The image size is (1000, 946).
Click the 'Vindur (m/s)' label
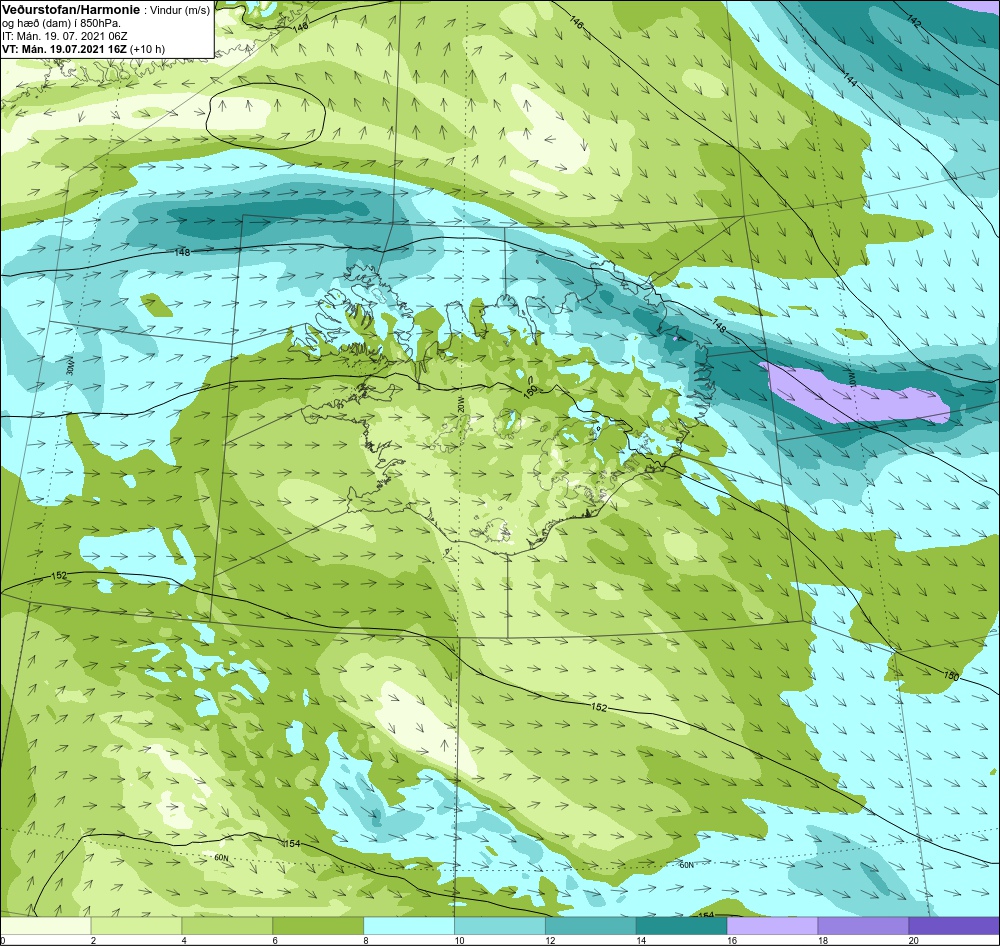pos(179,11)
